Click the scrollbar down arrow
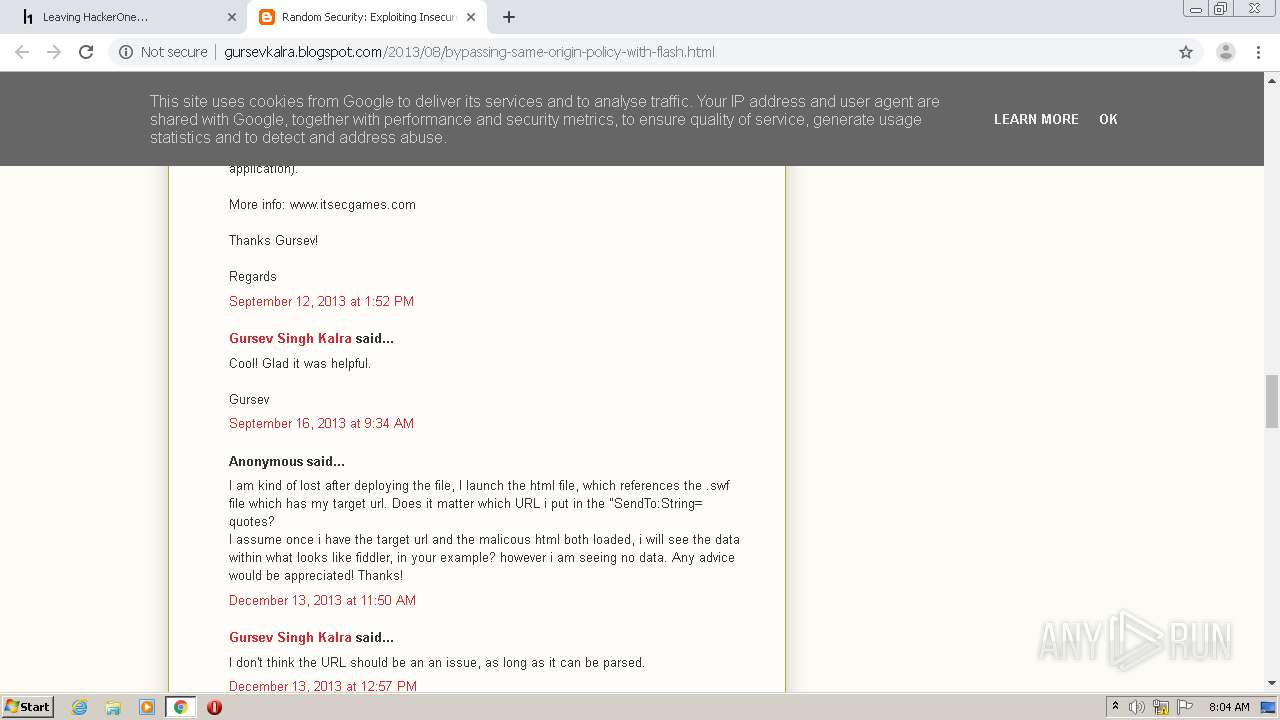Image resolution: width=1280 pixels, height=720 pixels. [1272, 683]
